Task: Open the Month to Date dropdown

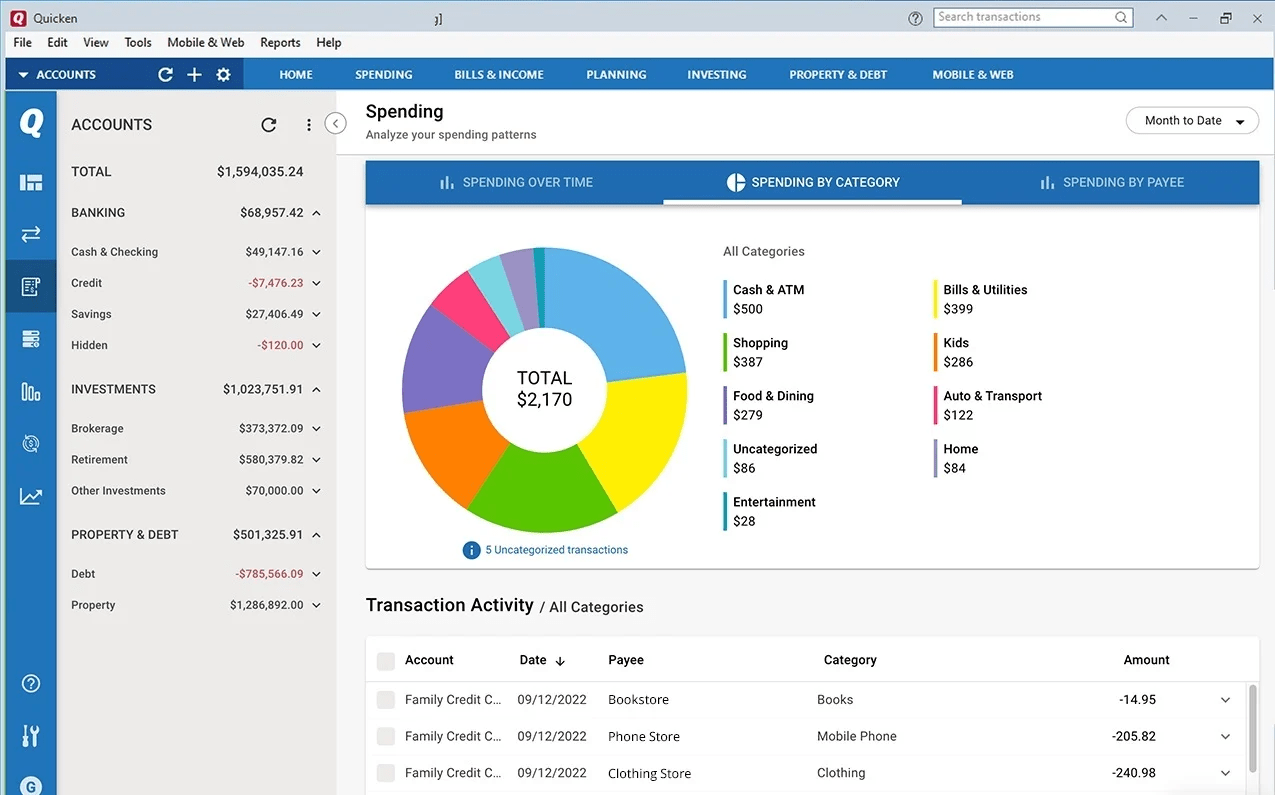Action: pyautogui.click(x=1192, y=121)
